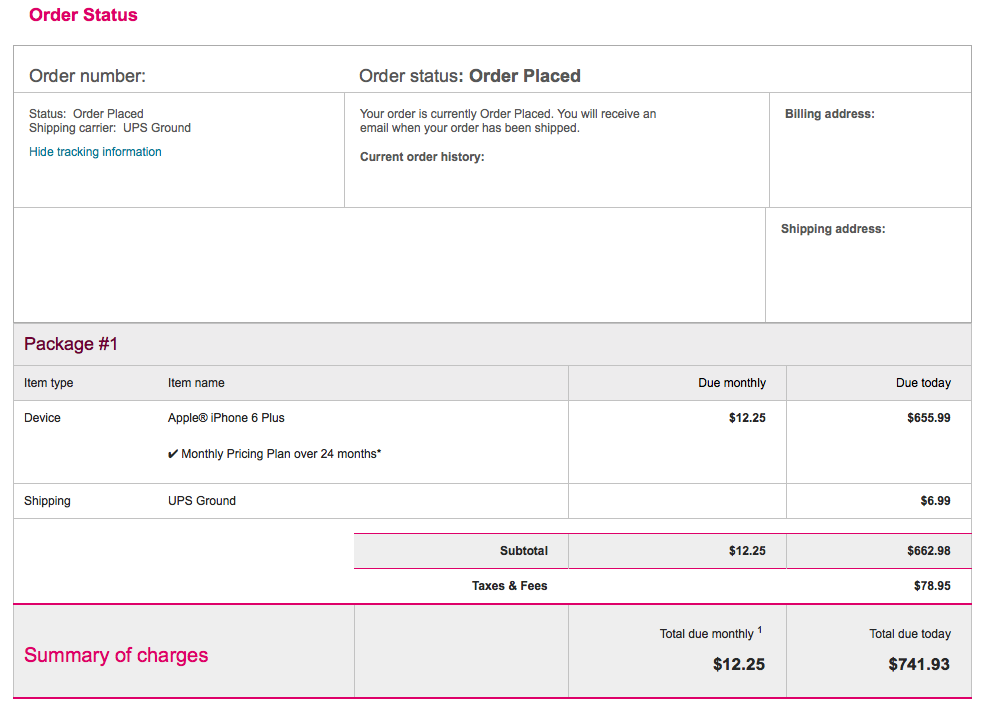Click the Order number label
Screen dimensions: 986x707
[x=87, y=76]
